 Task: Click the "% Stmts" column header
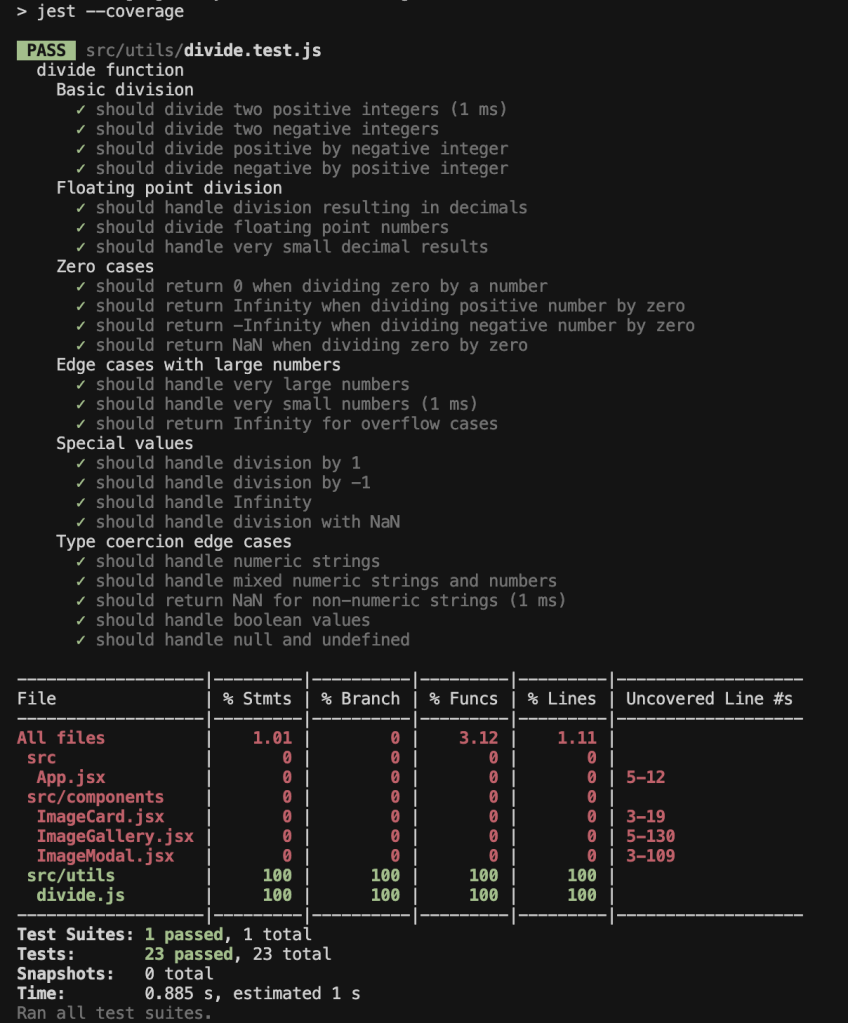257,699
